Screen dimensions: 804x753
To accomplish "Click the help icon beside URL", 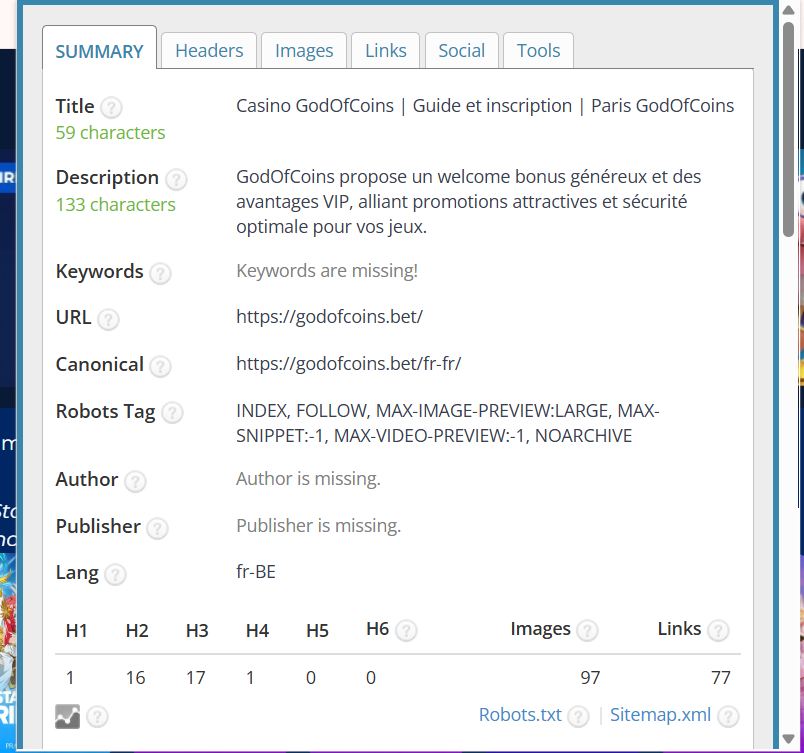I will click(x=108, y=319).
